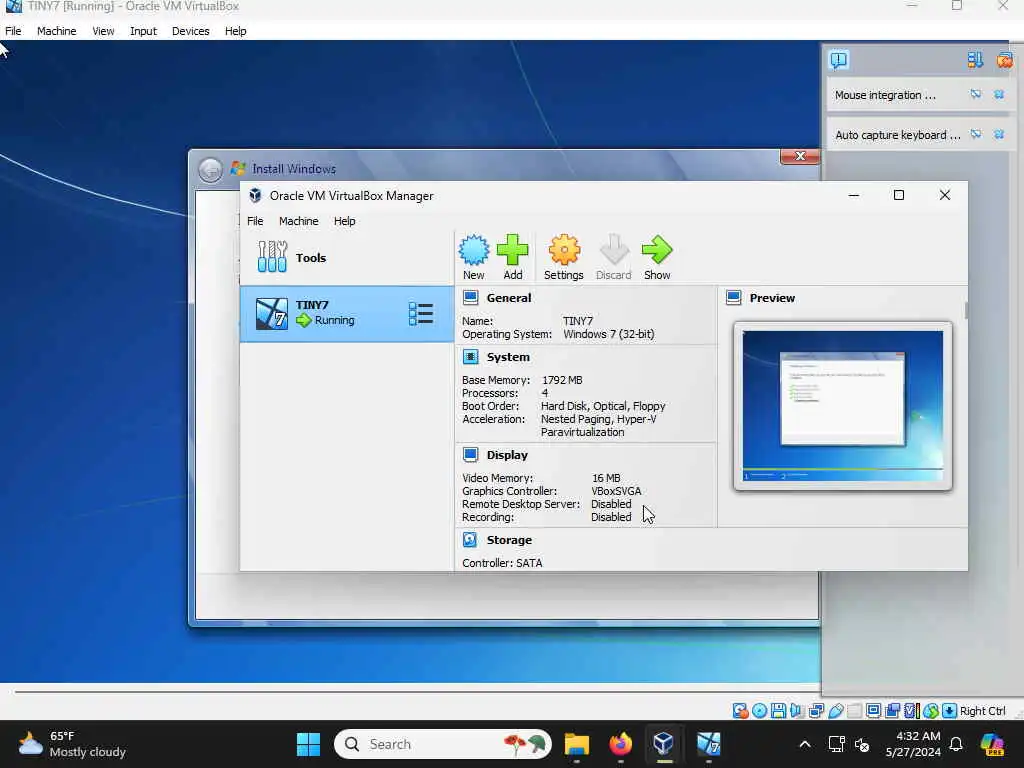Image resolution: width=1024 pixels, height=768 pixels.
Task: Open File menu of TINY7 VM window
Action: click(x=13, y=31)
